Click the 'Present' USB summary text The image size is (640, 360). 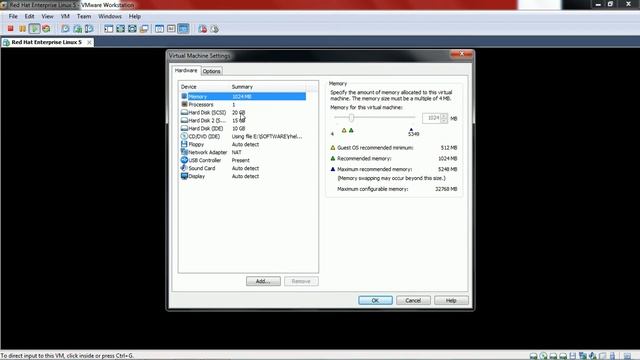(240, 160)
